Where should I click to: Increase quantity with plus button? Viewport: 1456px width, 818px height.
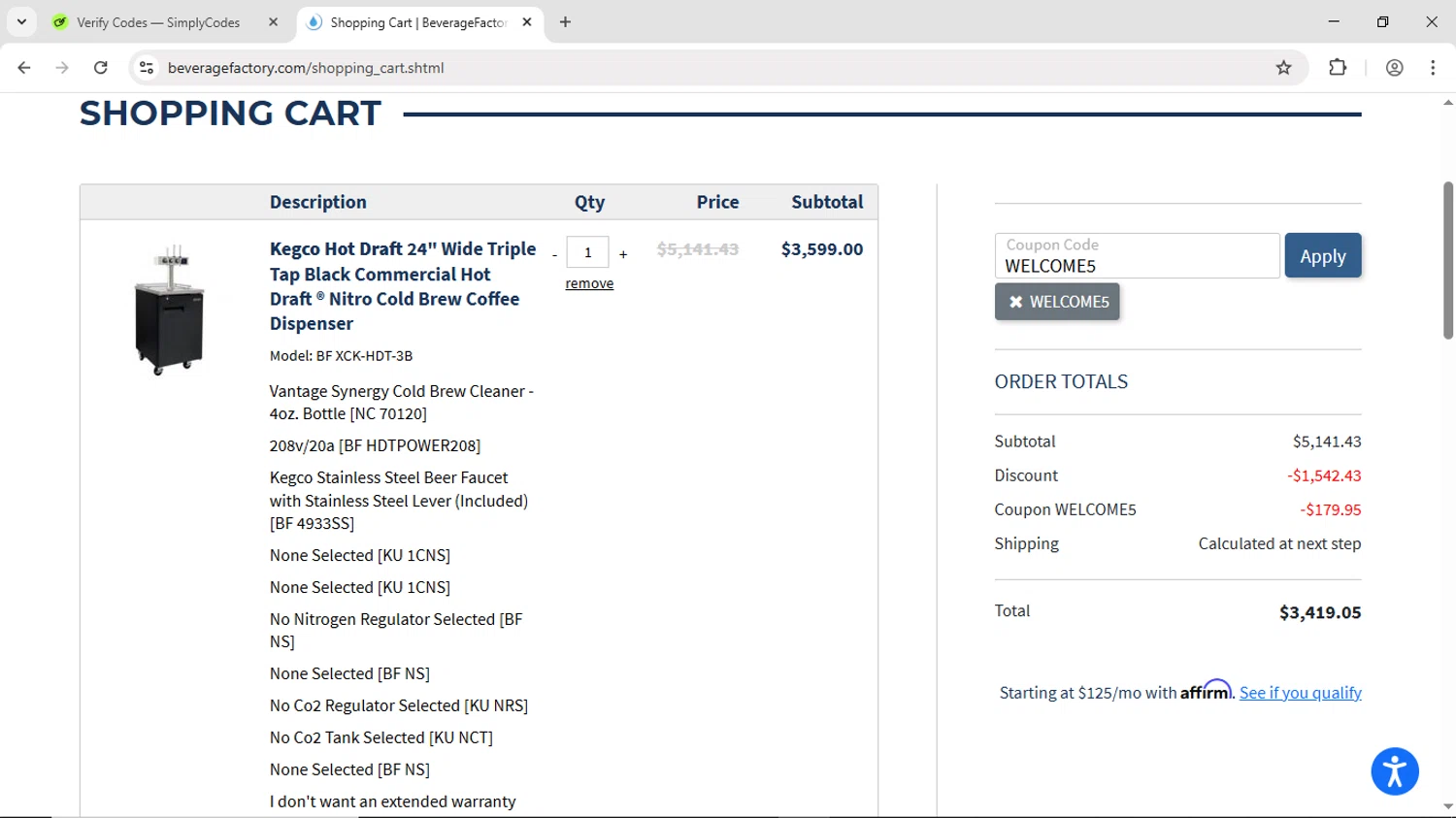click(623, 254)
